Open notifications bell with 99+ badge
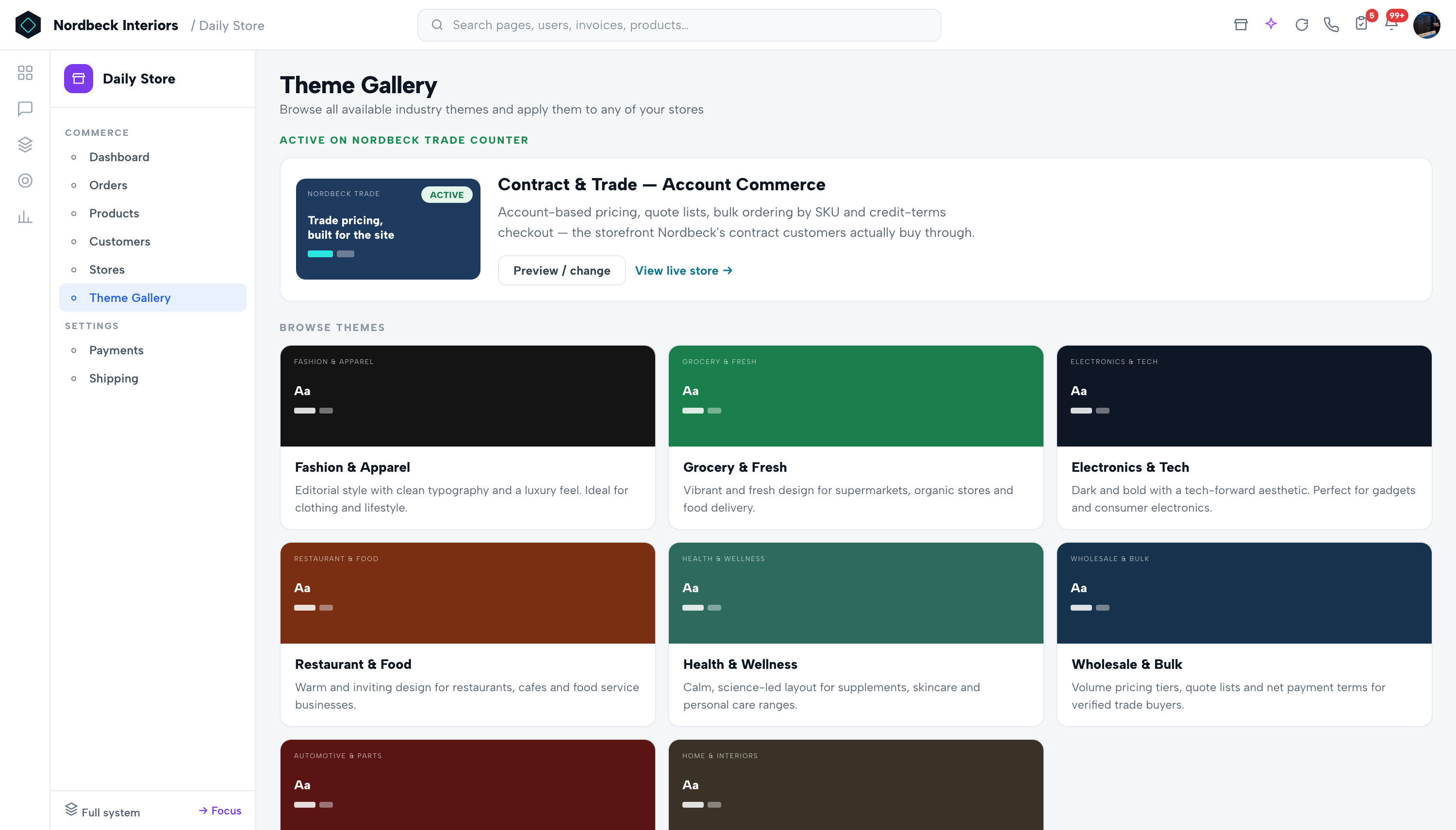This screenshot has width=1456, height=830. [x=1392, y=23]
